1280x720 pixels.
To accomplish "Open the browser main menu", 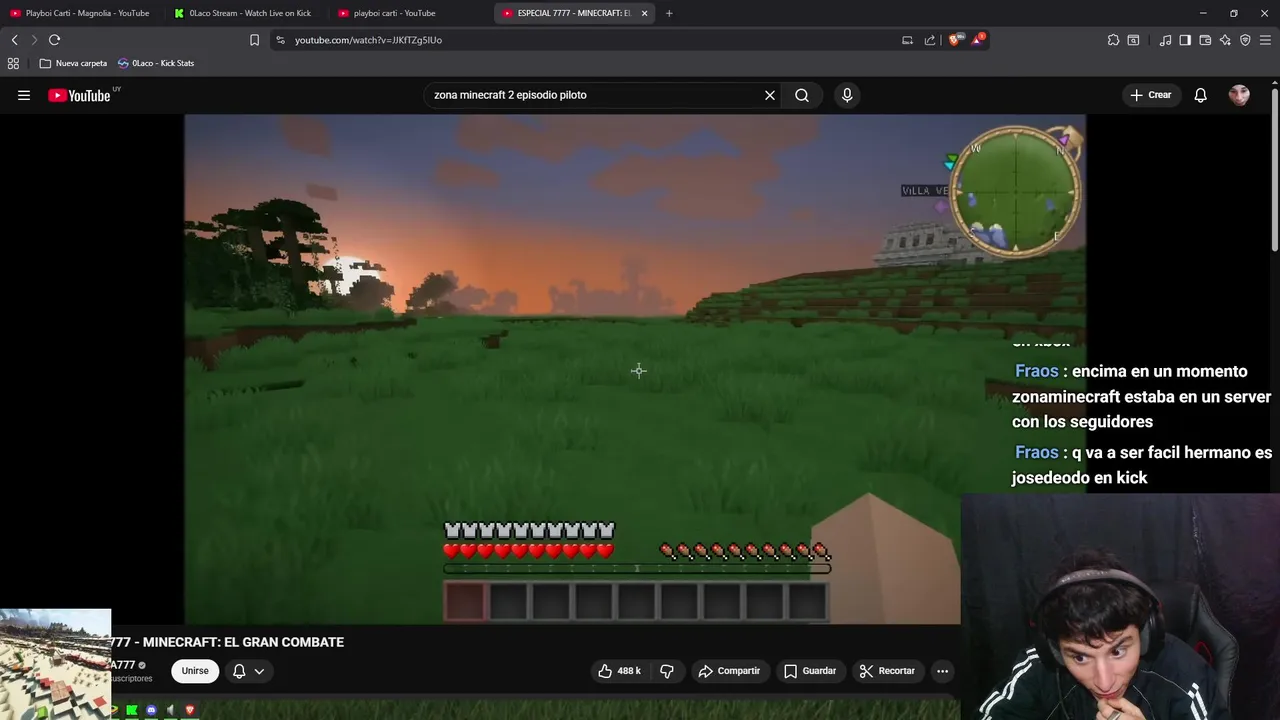I will pos(1265,40).
